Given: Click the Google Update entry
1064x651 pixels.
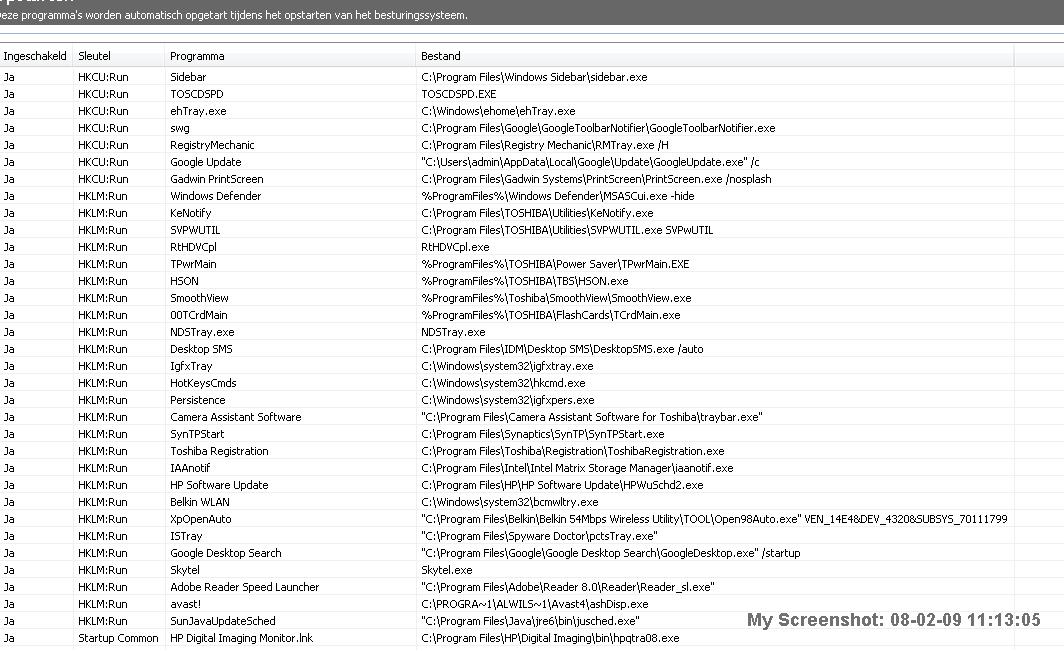Looking at the screenshot, I should pos(205,162).
